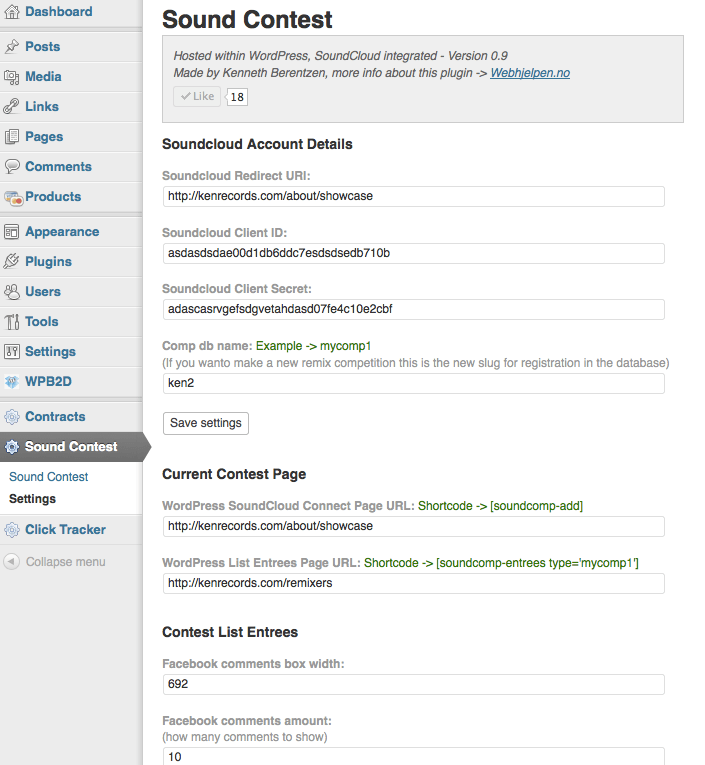Image resolution: width=705 pixels, height=765 pixels.
Task: Like the plugin with the Like button
Action: (x=197, y=97)
